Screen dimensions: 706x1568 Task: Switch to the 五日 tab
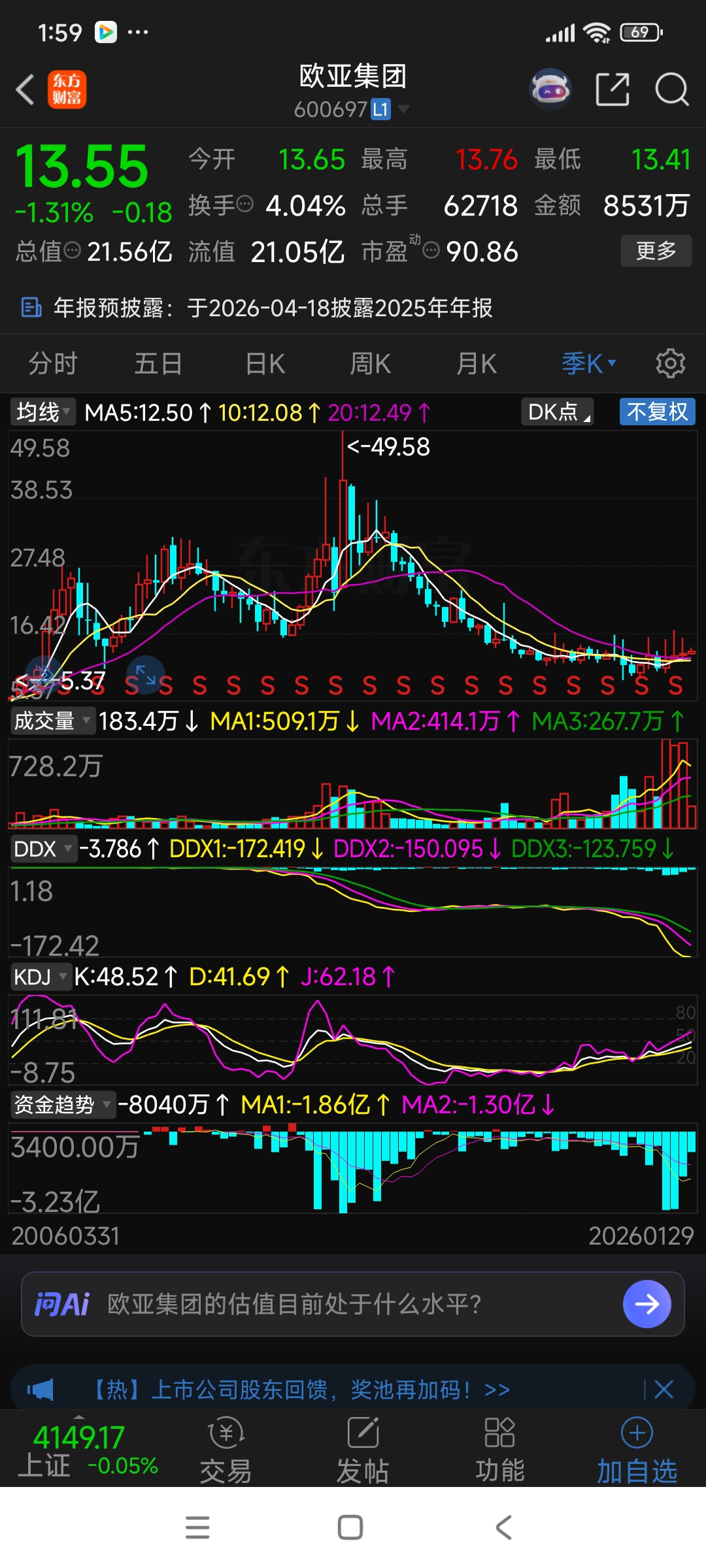coord(158,363)
